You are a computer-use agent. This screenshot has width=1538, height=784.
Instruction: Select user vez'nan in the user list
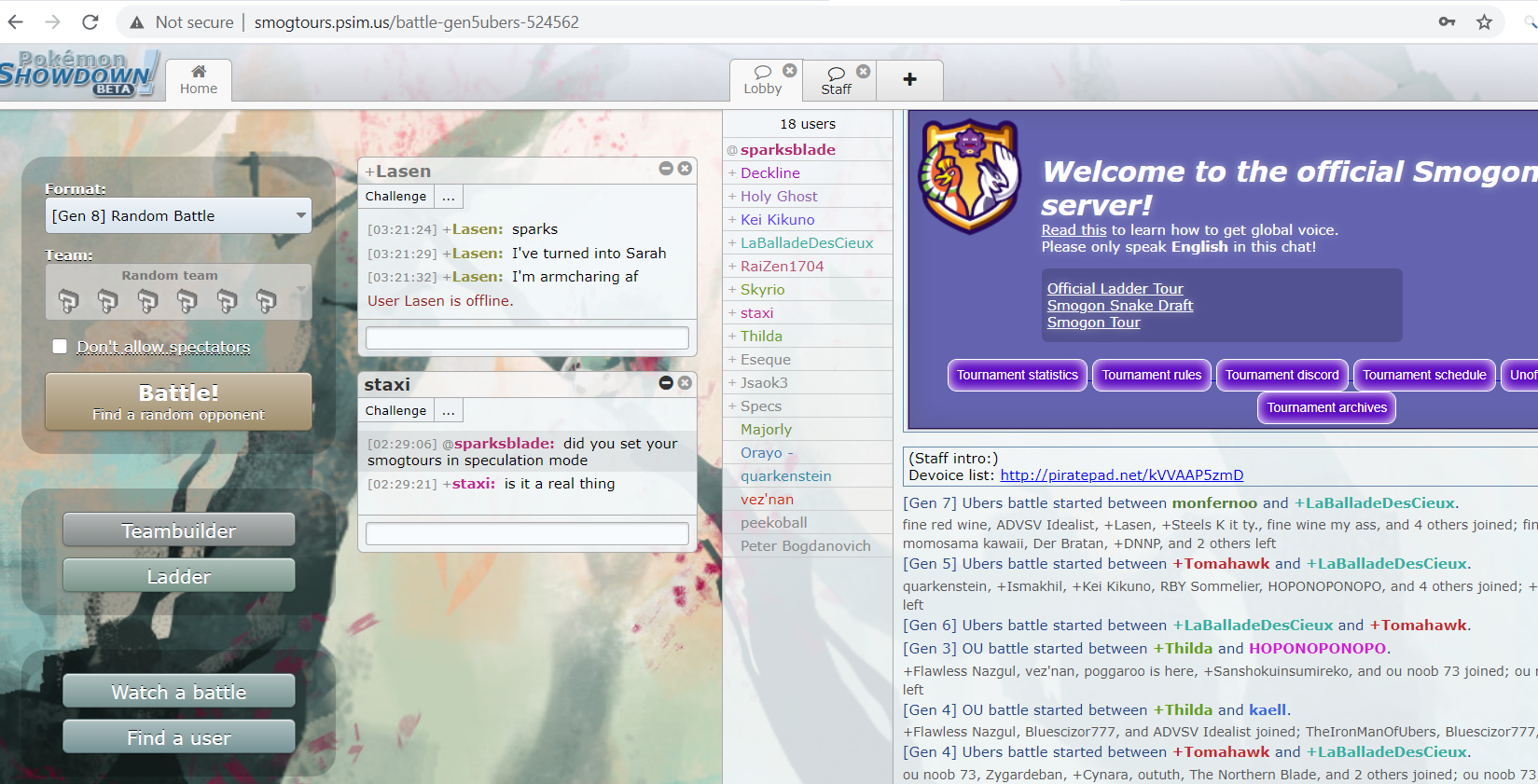point(808,499)
